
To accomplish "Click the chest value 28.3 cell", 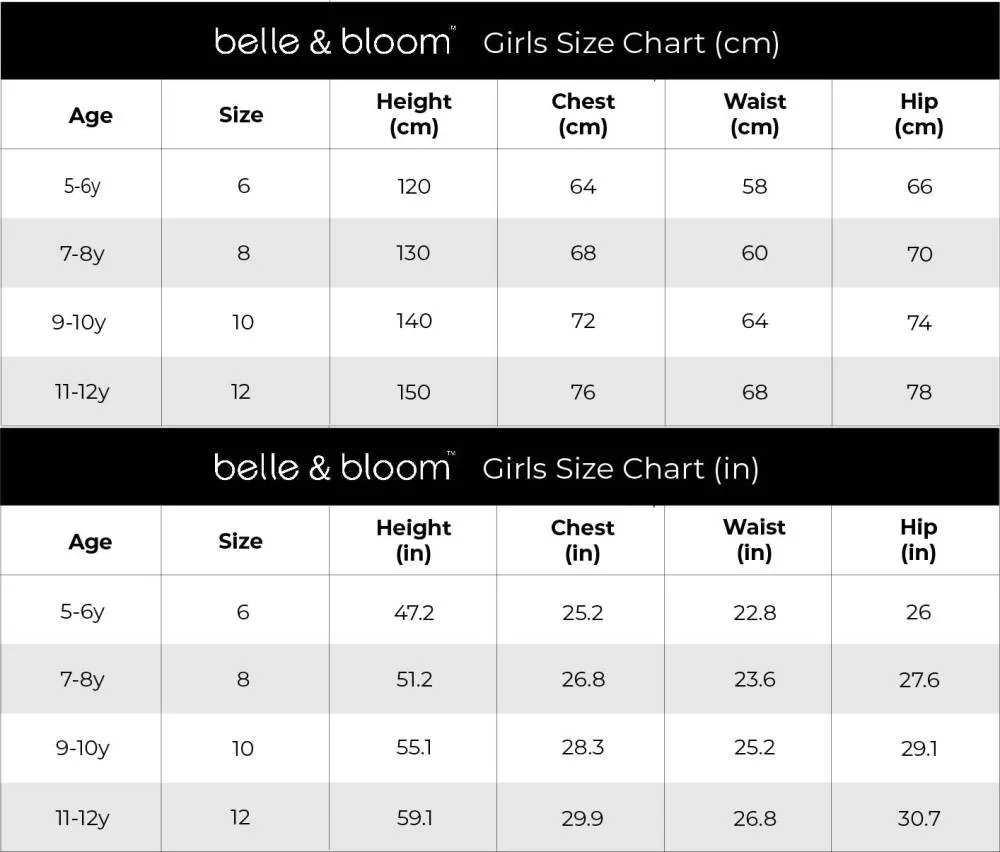I will (x=583, y=747).
